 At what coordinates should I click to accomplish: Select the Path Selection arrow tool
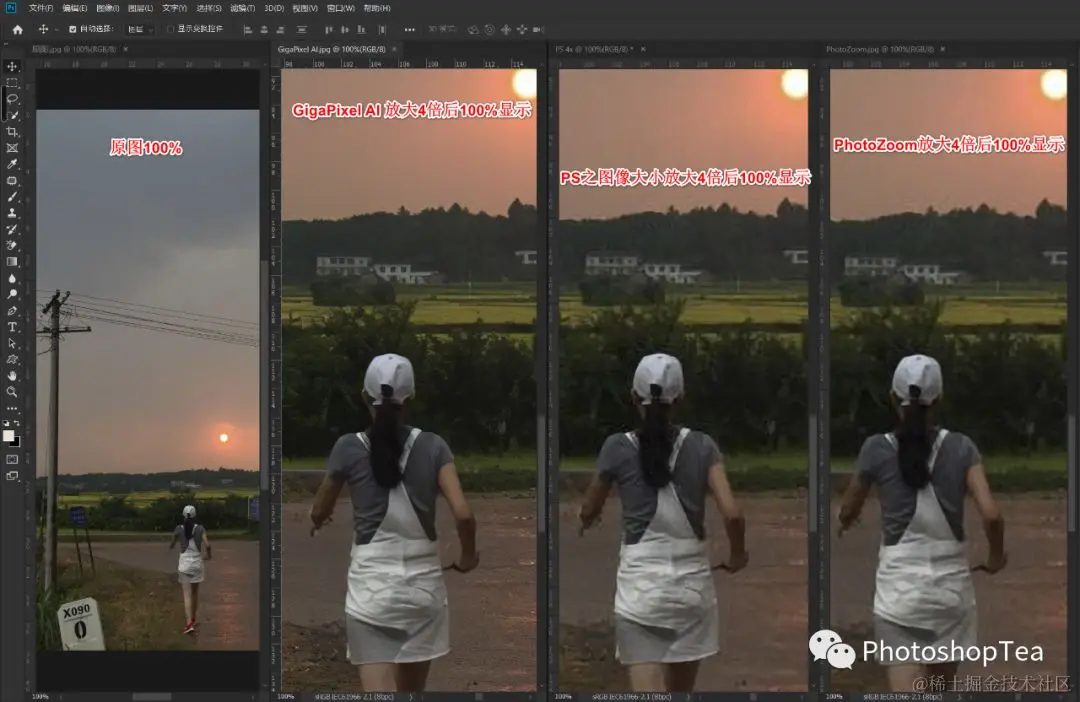pyautogui.click(x=12, y=343)
